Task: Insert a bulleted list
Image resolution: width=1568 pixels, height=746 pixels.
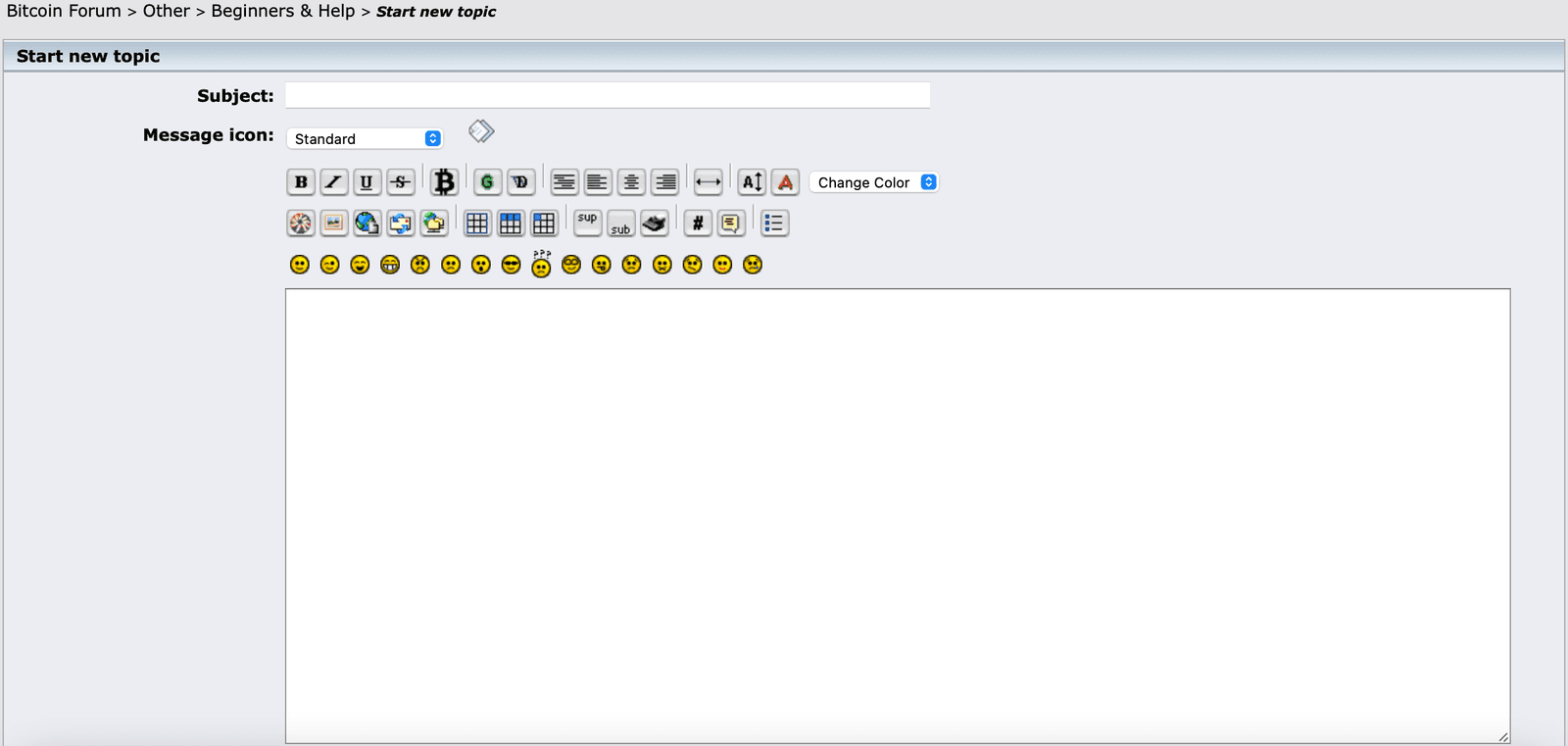Action: [774, 224]
